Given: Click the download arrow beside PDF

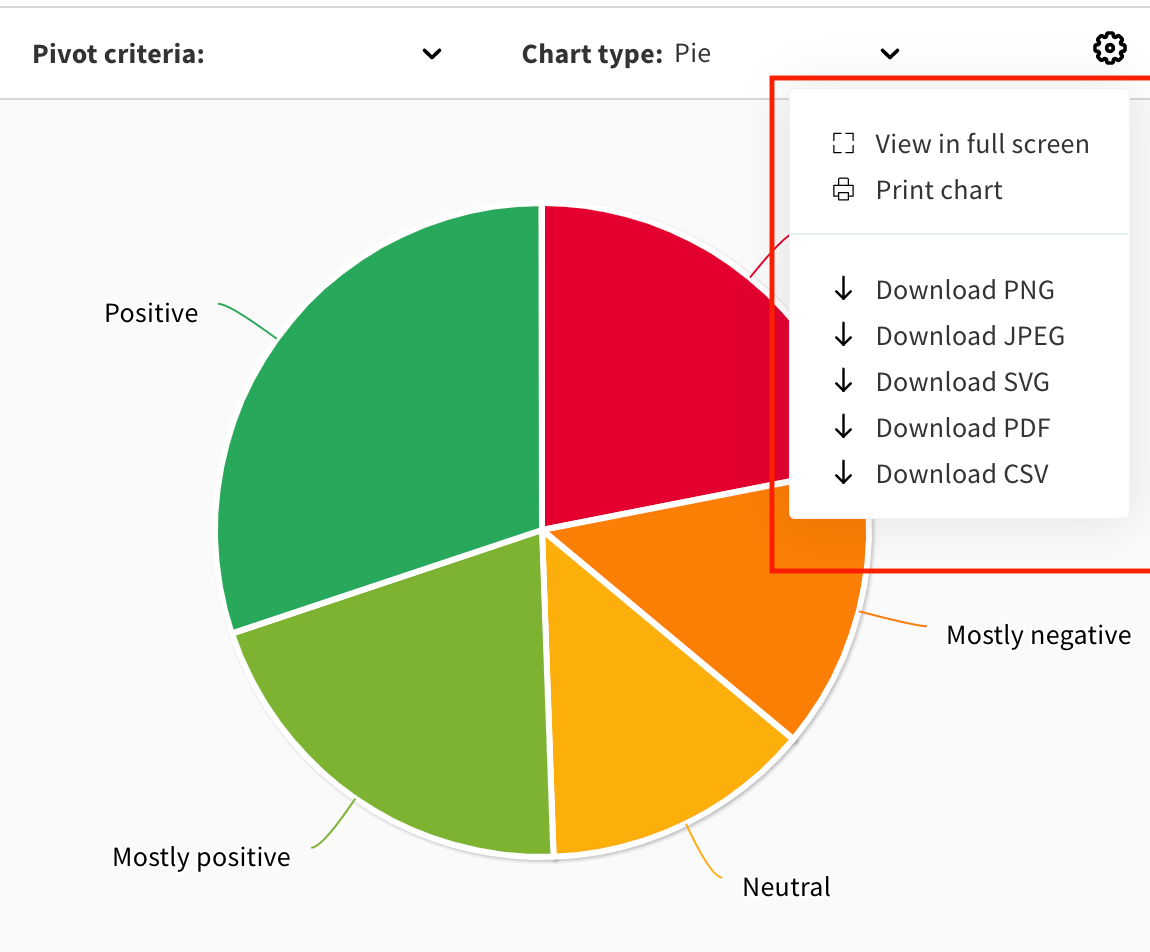Looking at the screenshot, I should pos(843,428).
